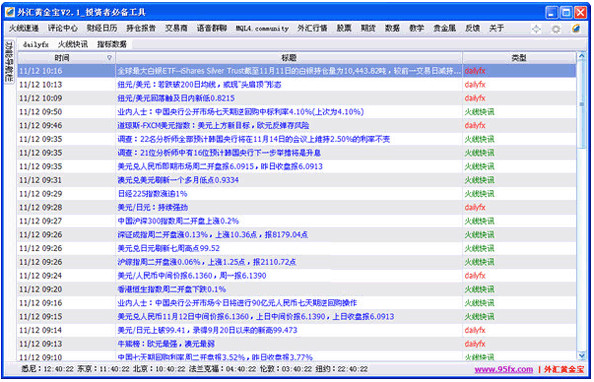Open the 美元/日元上破99.41 headline
The image size is (594, 382).
207,330
